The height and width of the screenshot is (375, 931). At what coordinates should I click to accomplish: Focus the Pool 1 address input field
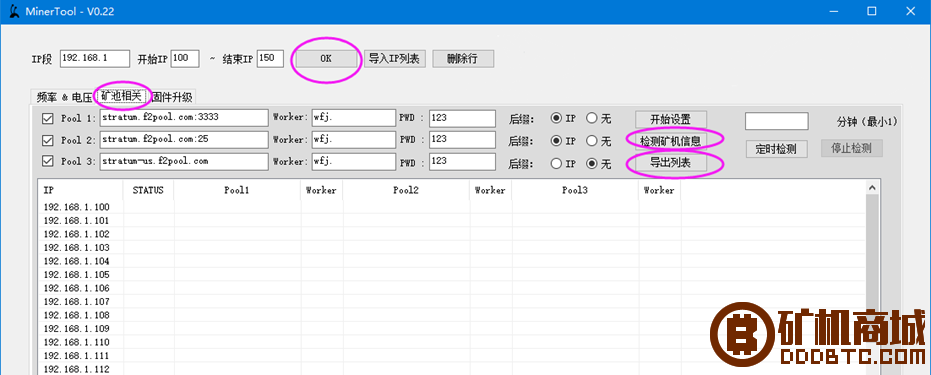[x=183, y=117]
